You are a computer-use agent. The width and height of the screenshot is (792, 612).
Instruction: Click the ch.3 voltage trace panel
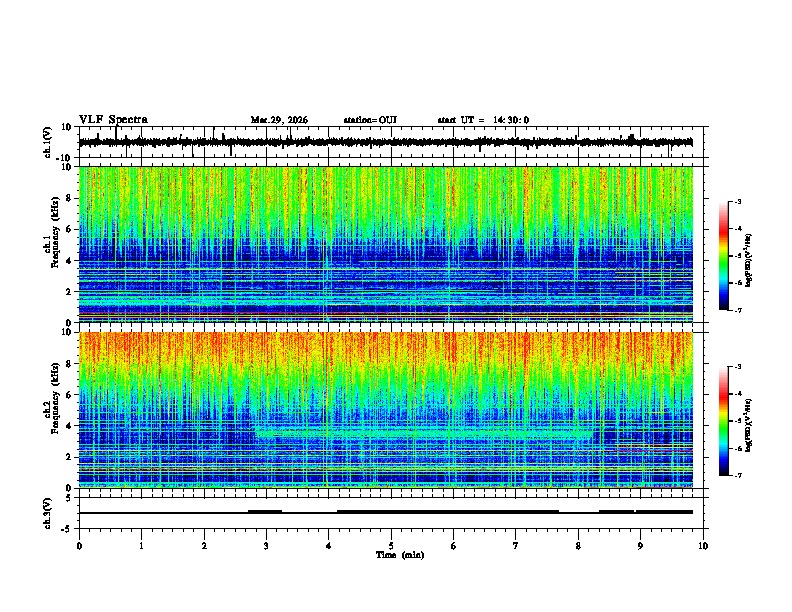393,513
